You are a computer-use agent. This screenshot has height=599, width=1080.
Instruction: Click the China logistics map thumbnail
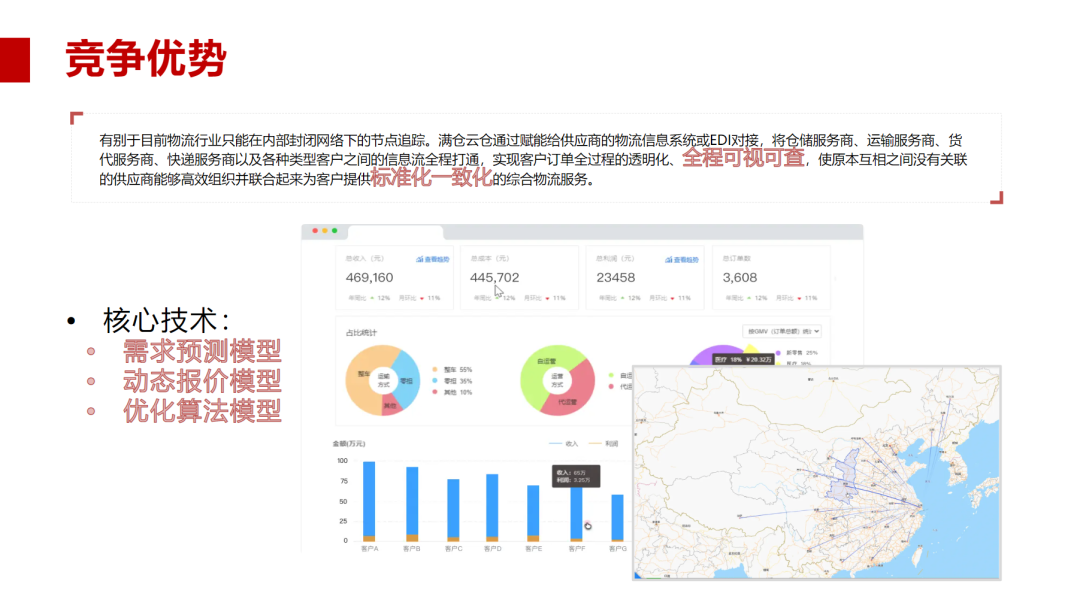[x=816, y=473]
